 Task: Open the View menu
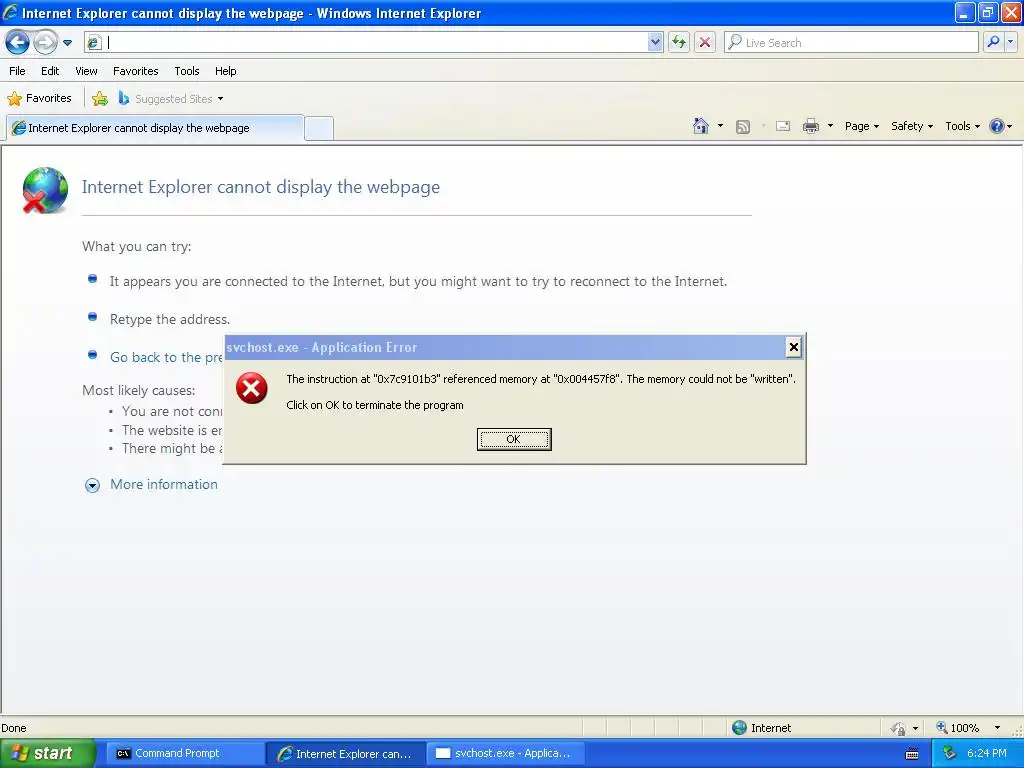tap(86, 71)
